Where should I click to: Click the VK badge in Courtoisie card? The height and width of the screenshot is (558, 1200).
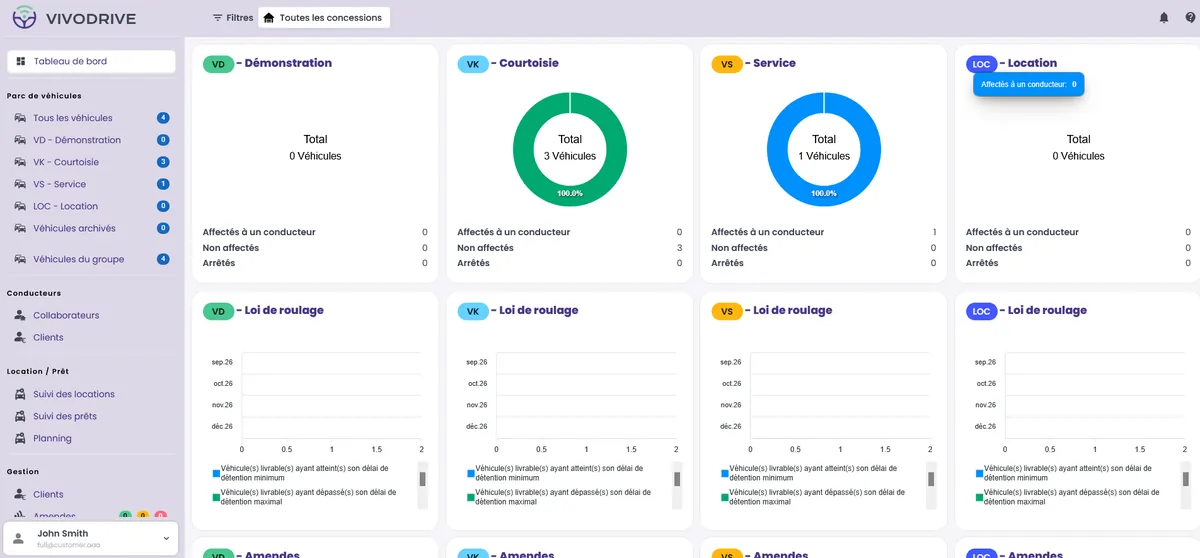tap(473, 64)
